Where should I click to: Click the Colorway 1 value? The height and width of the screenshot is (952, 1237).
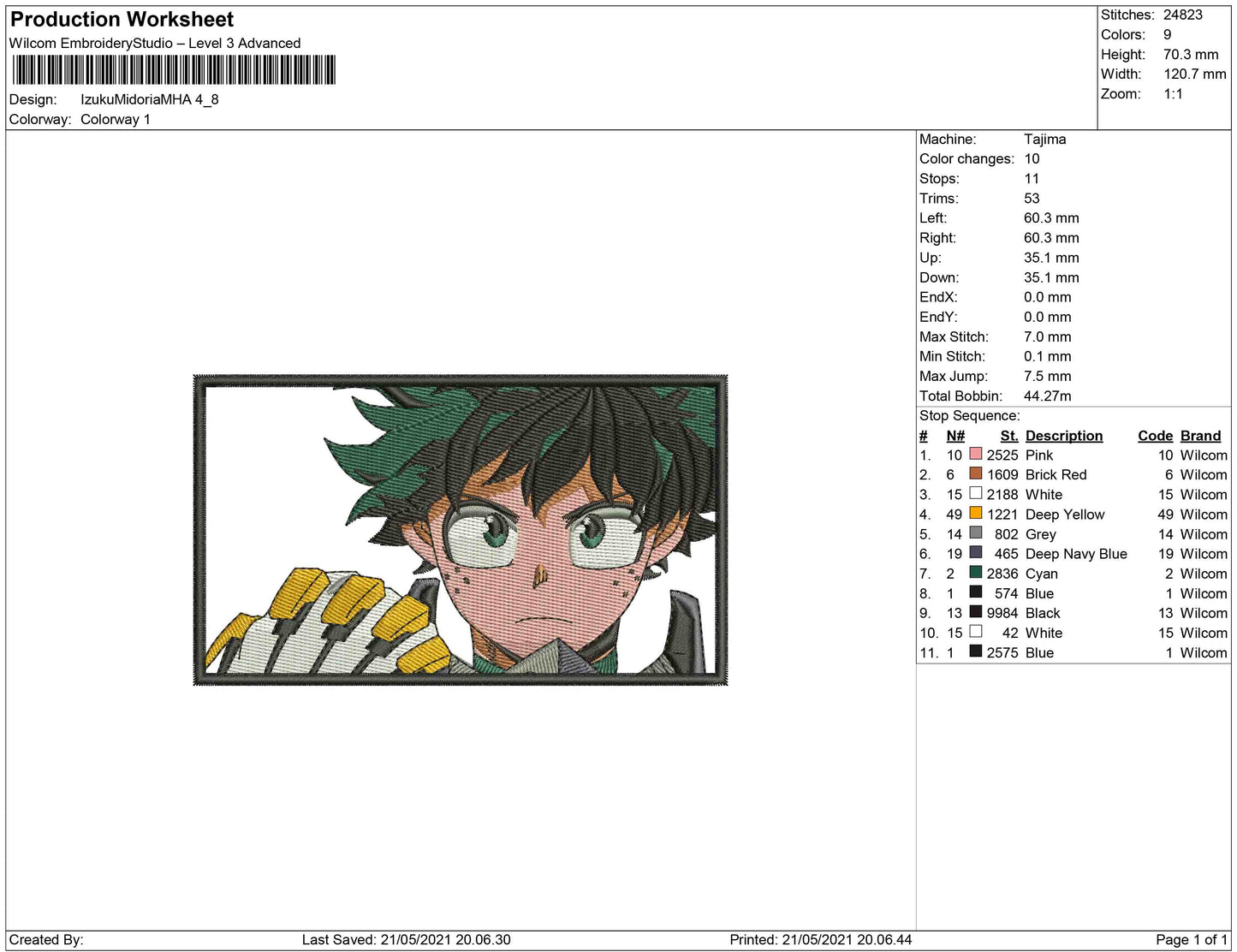[116, 119]
